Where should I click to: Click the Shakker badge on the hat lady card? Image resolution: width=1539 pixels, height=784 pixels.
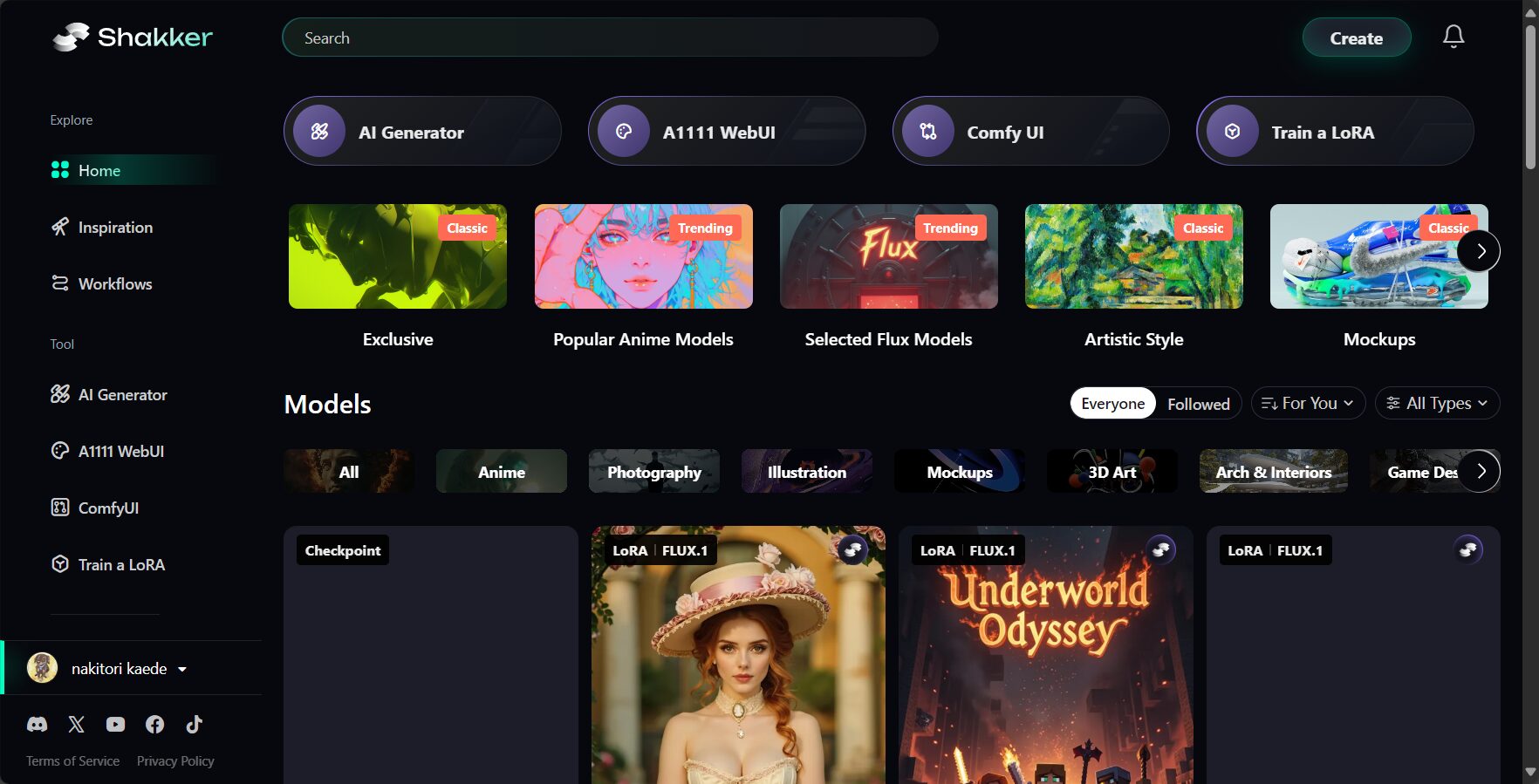852,549
